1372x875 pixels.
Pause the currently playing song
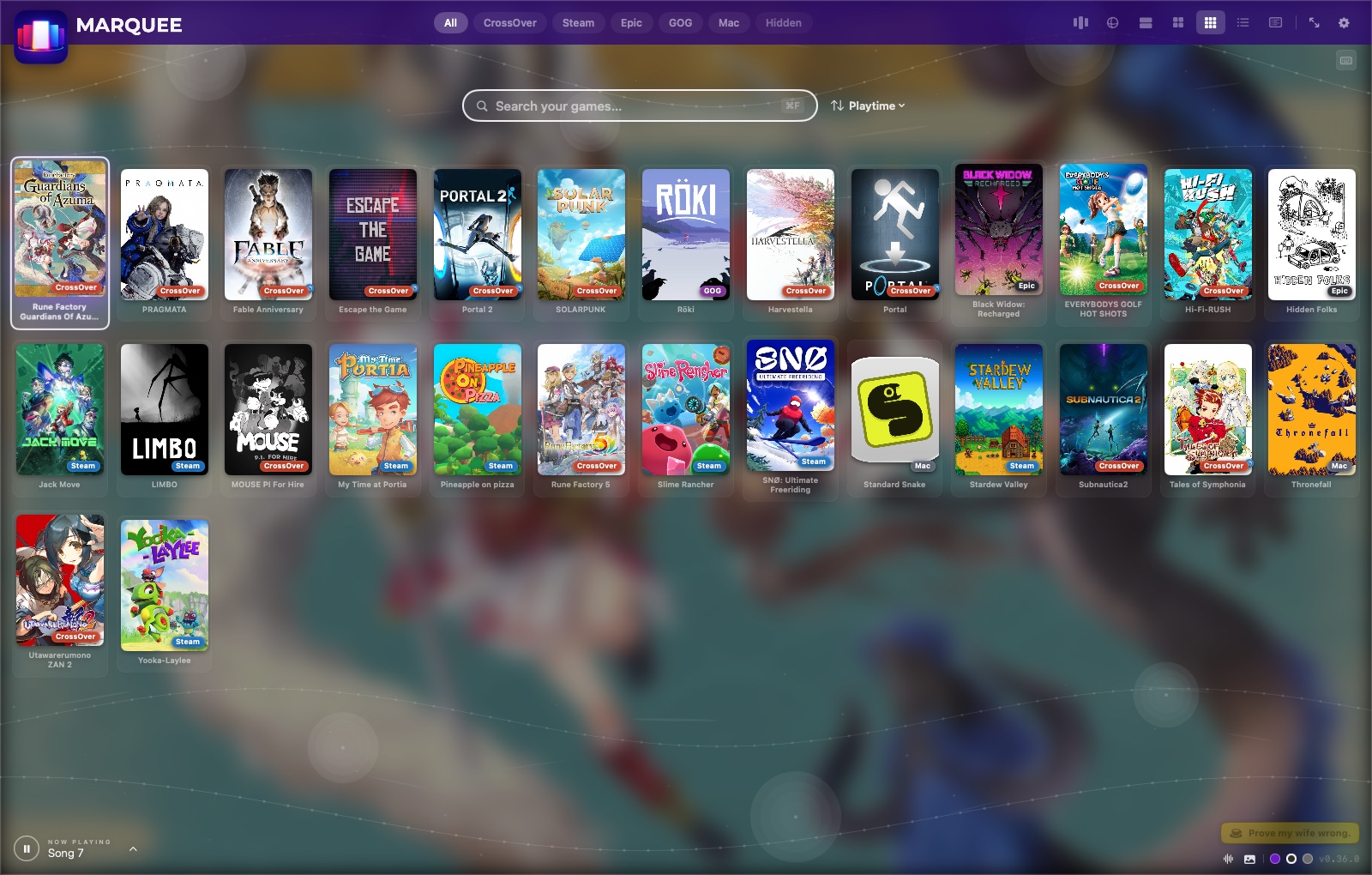point(27,849)
